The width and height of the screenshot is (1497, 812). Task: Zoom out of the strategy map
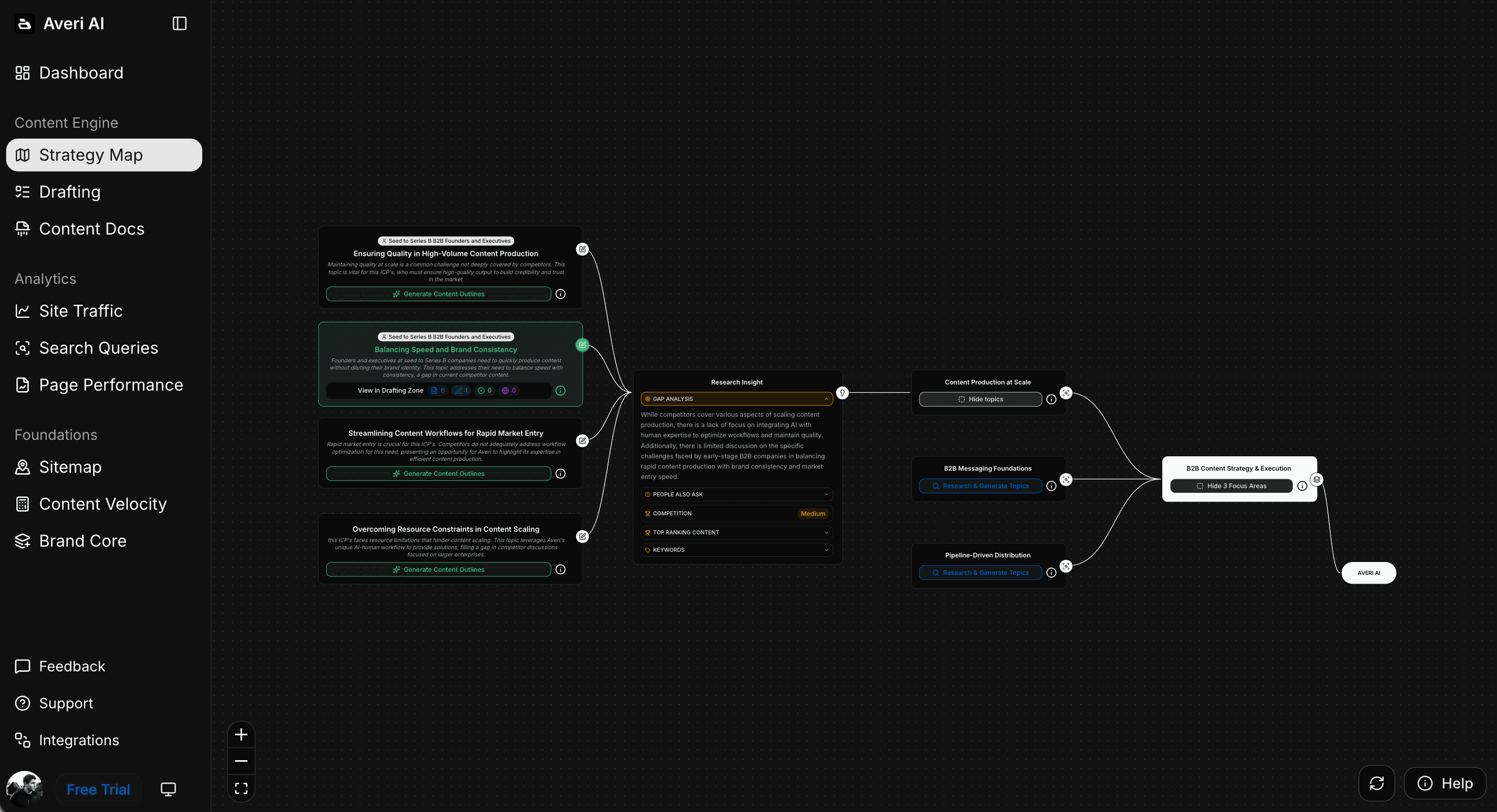pos(241,761)
